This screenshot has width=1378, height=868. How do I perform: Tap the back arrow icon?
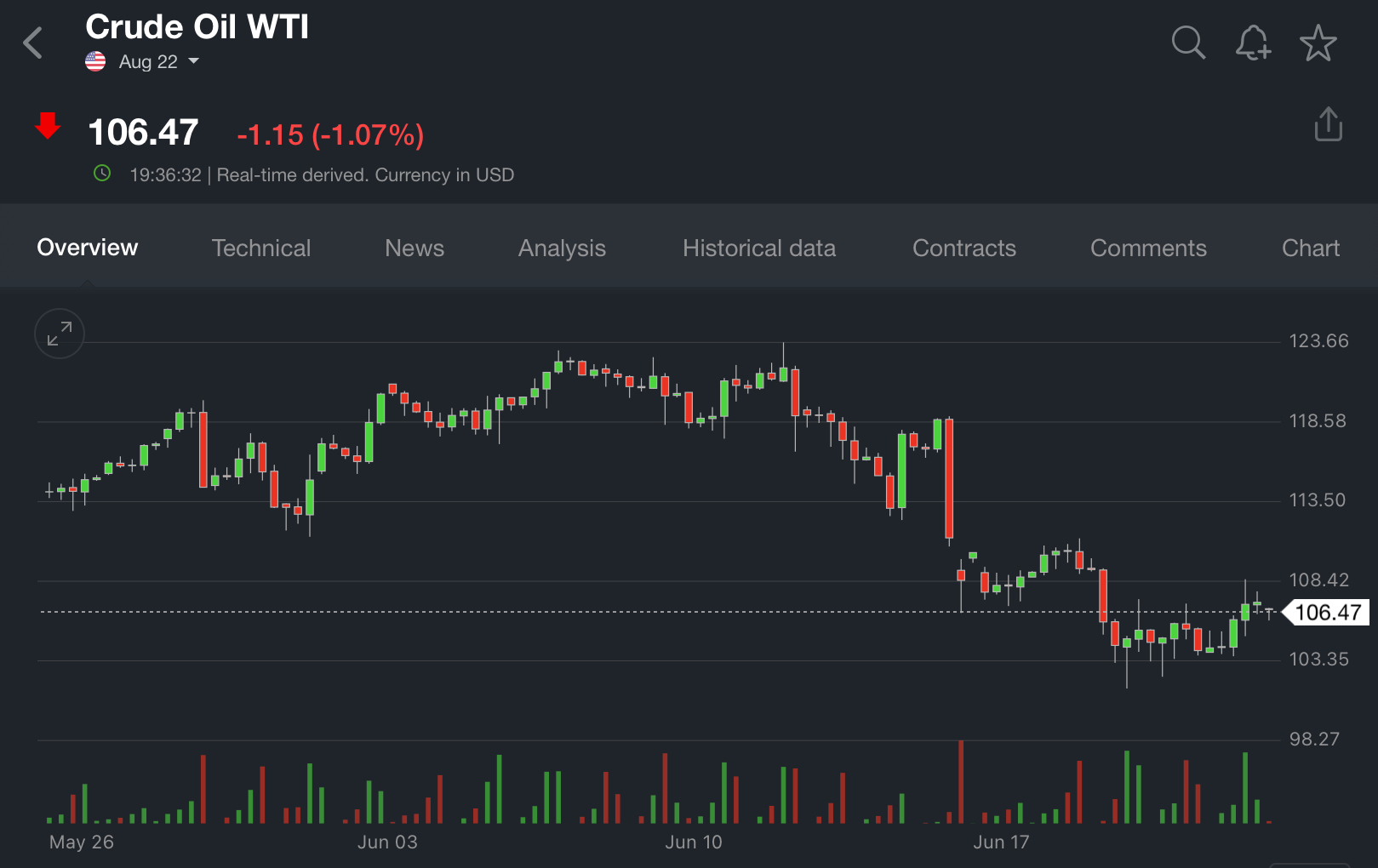[x=33, y=43]
